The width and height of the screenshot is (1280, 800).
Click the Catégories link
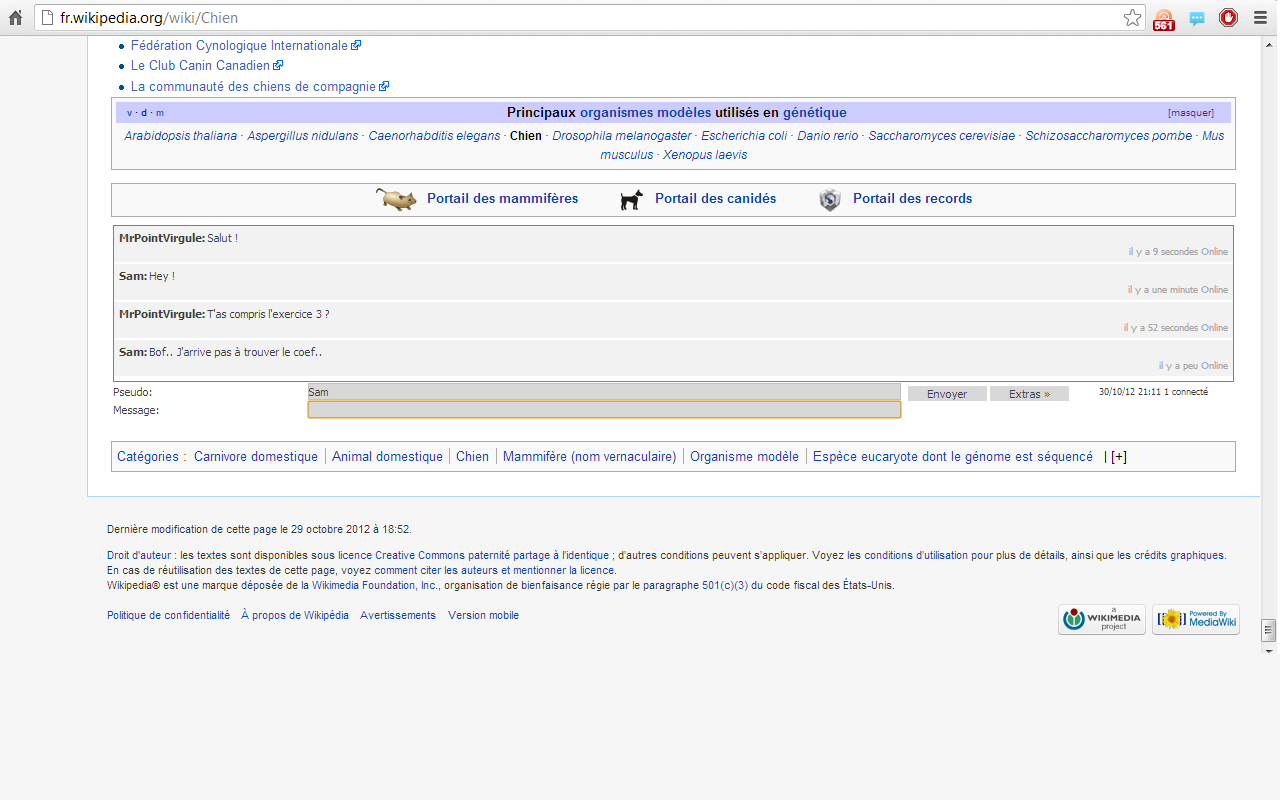click(148, 457)
